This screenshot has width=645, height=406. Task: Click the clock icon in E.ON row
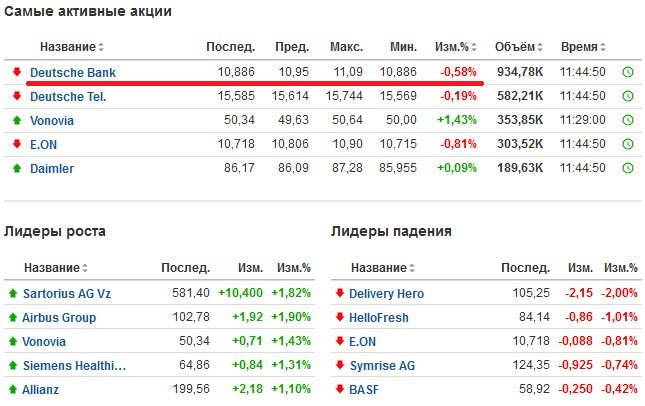click(x=627, y=144)
